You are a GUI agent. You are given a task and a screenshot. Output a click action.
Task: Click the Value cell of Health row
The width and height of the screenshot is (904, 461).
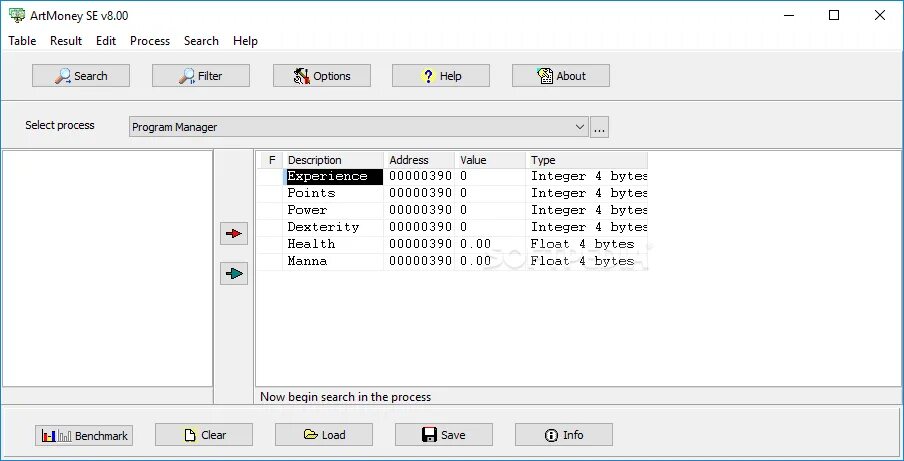point(491,244)
